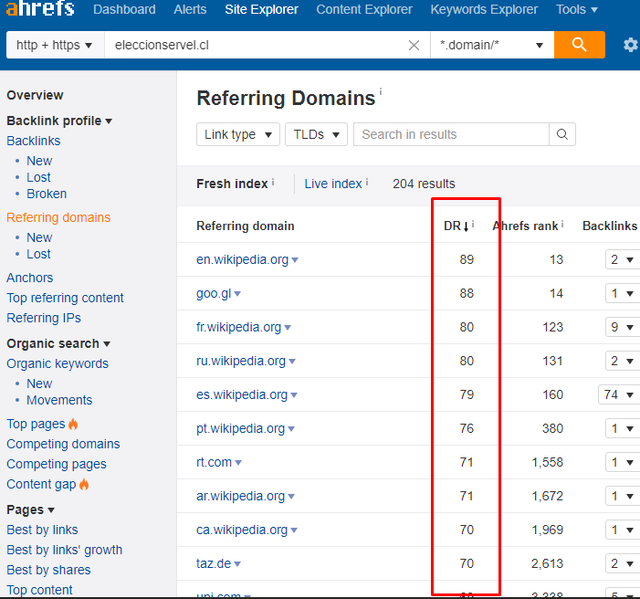Click info icon beside Fresh index
This screenshot has width=640, height=599.
point(273,182)
